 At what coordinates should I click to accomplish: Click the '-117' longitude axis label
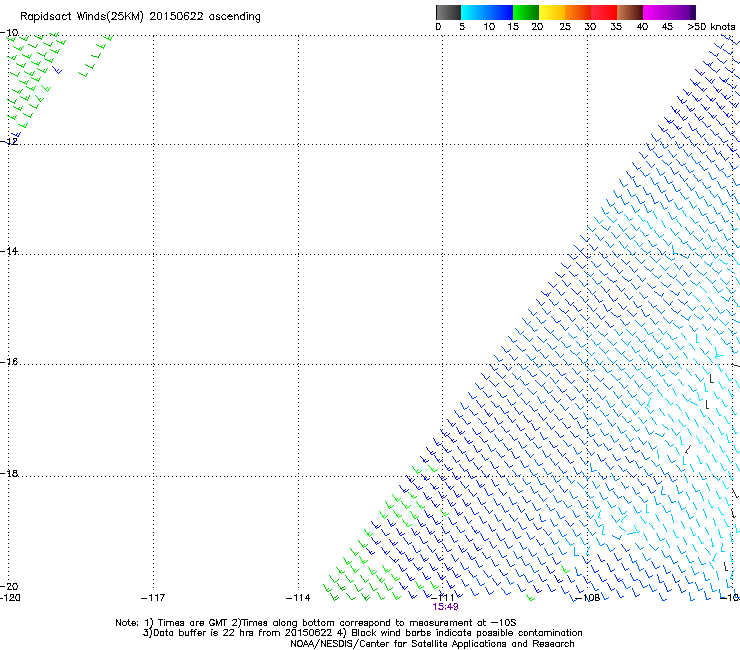coord(153,598)
